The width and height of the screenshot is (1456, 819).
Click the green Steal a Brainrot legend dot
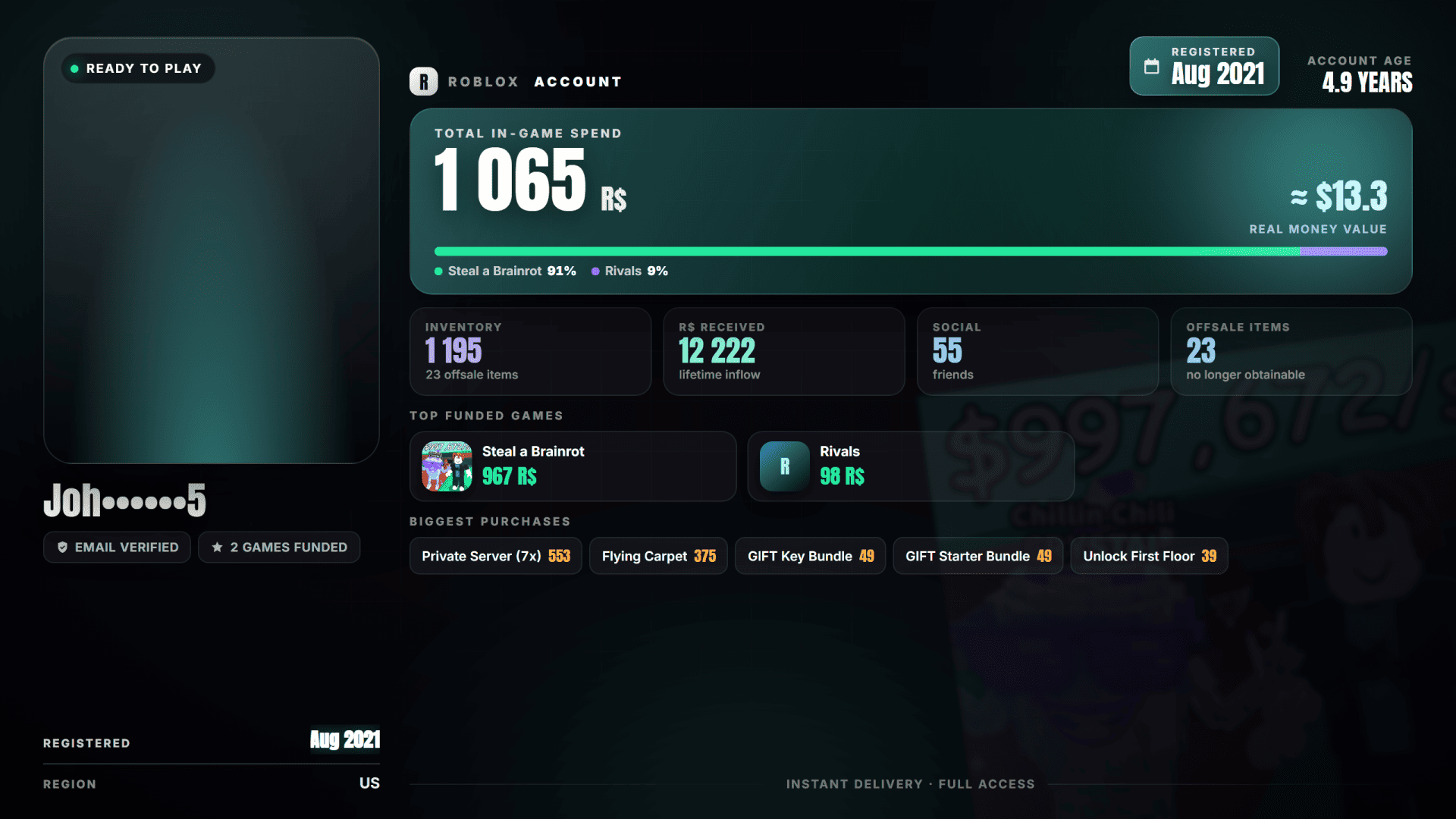pos(438,271)
